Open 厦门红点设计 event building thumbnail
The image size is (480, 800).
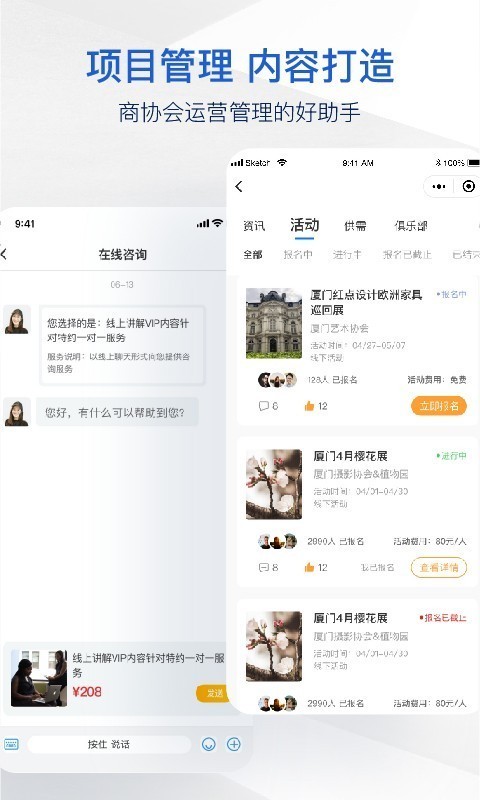(274, 323)
